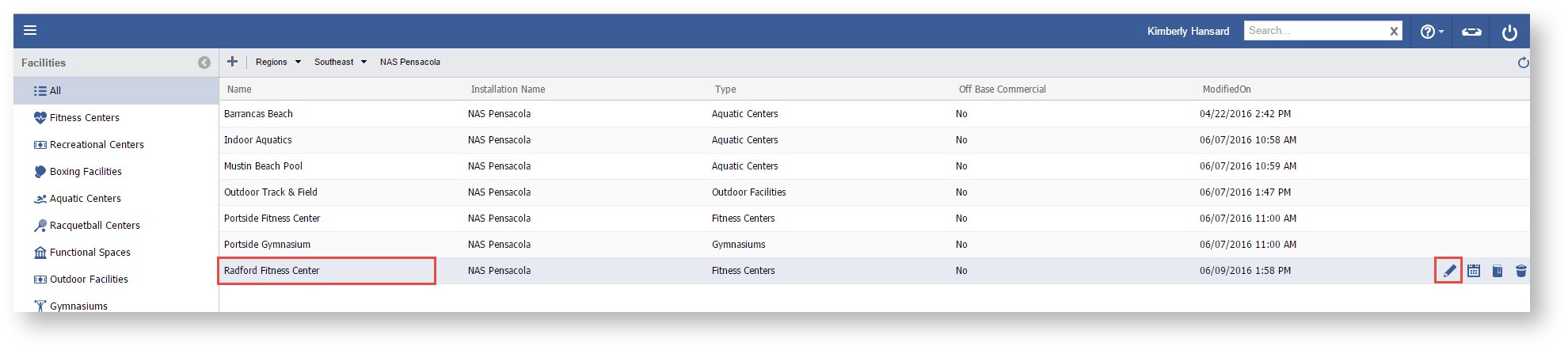Expand the Regions dropdown
Viewport: 1568px width, 350px height.
coord(278,62)
